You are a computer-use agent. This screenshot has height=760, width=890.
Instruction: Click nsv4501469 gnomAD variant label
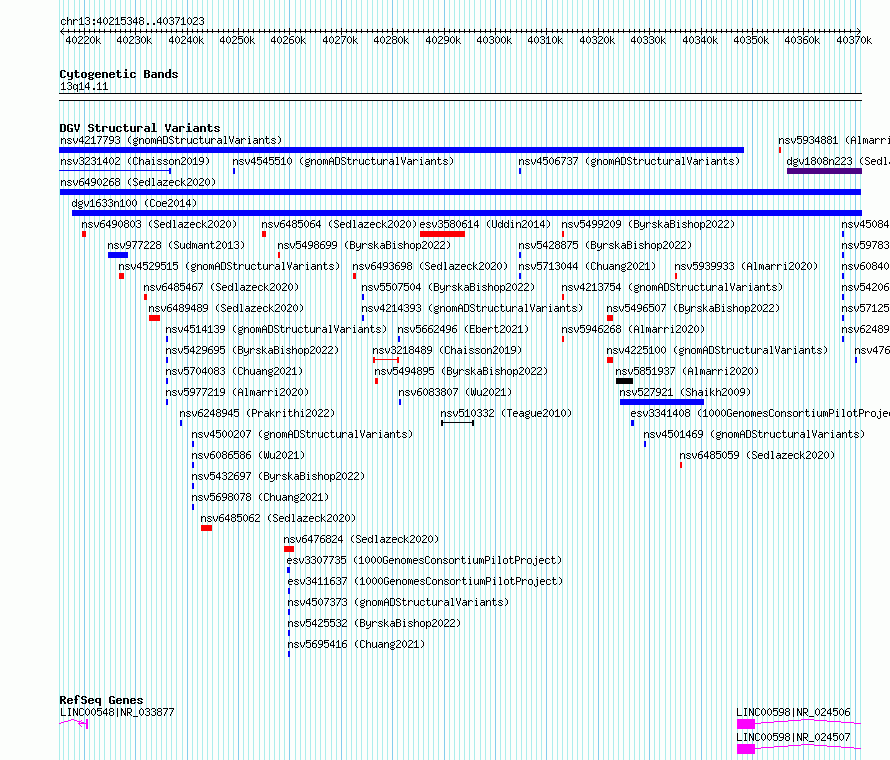coord(754,434)
